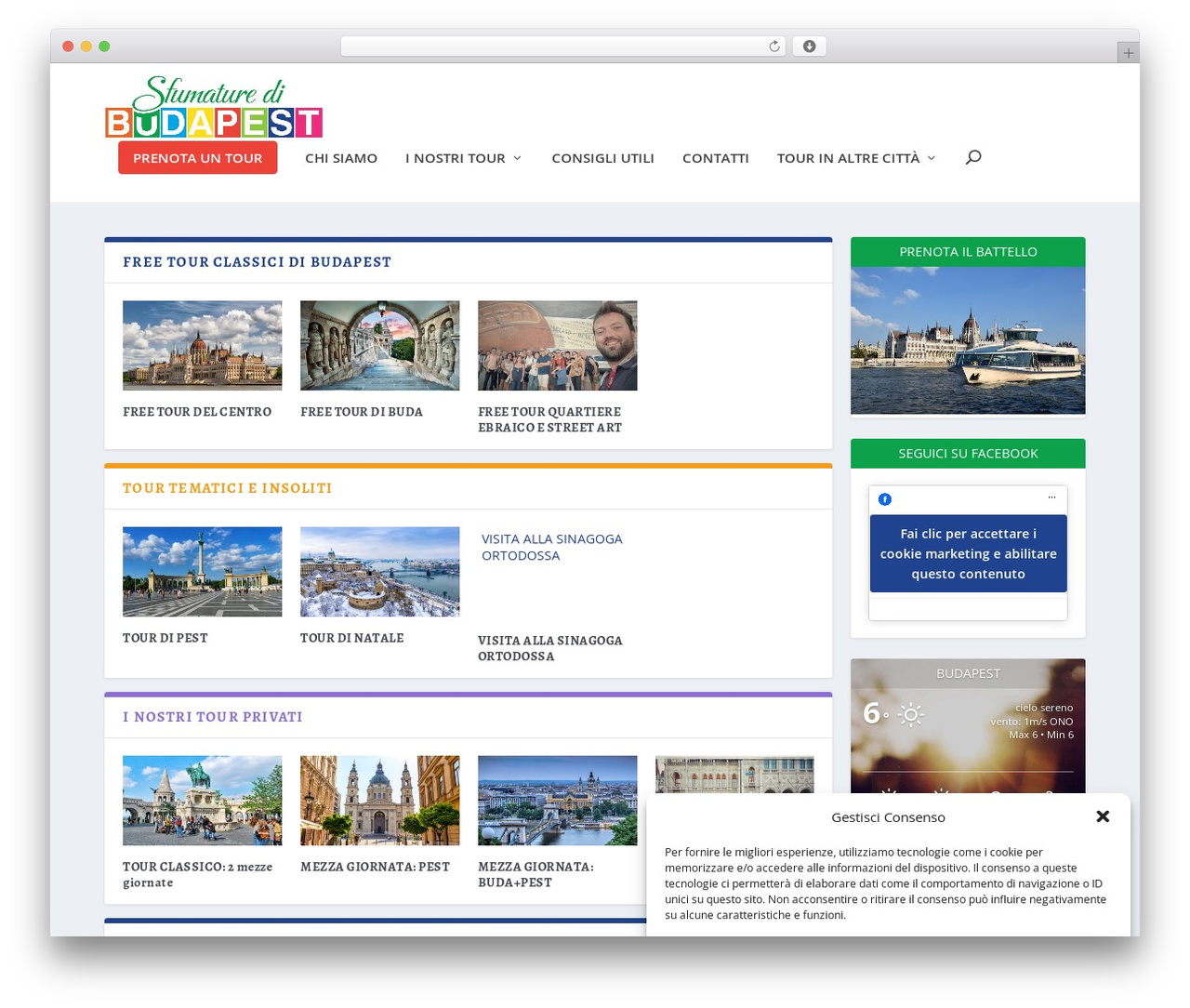Click the BUDAPEST weather widget title
Image resolution: width=1190 pixels, height=1008 pixels.
pos(968,673)
